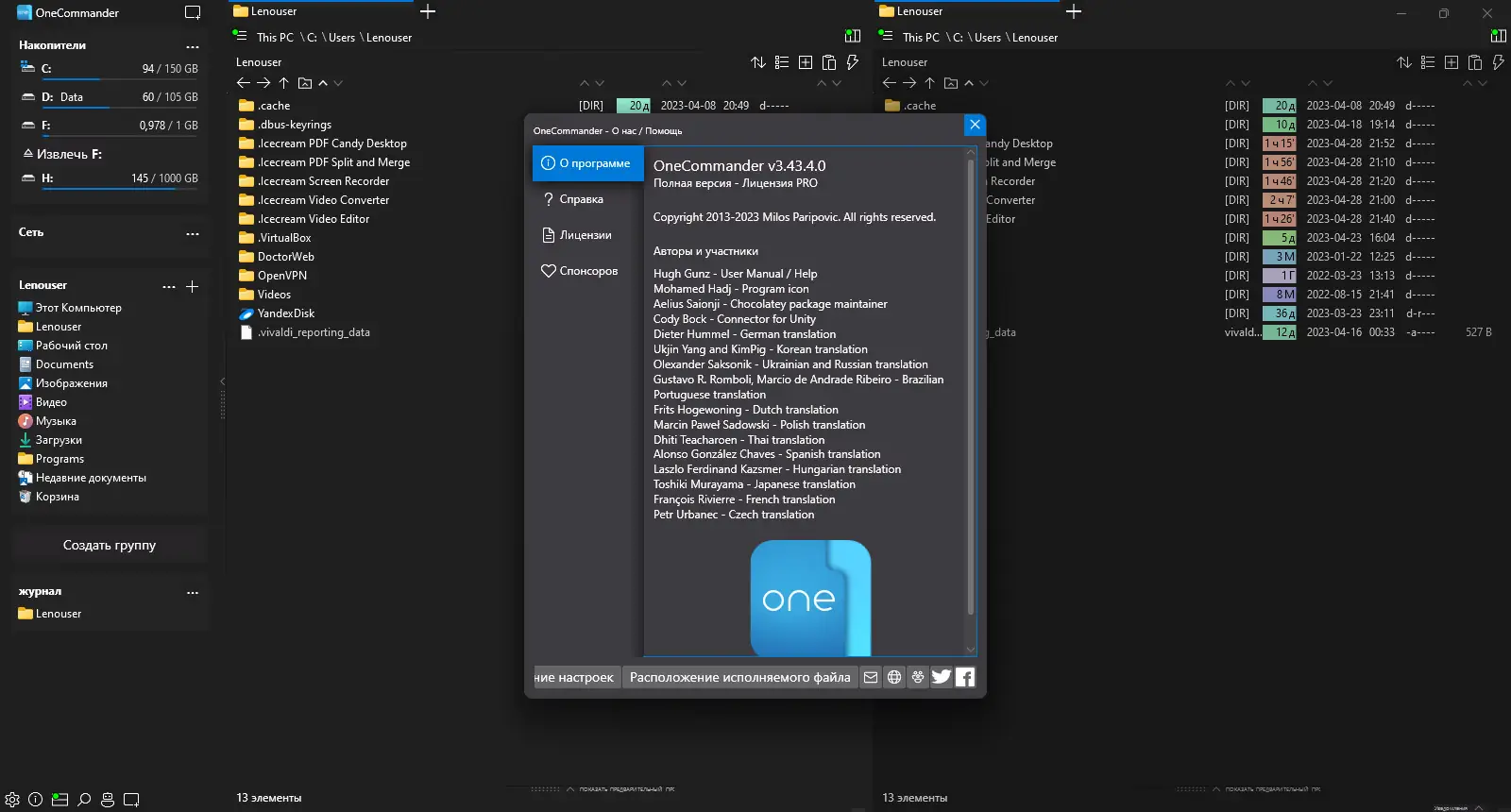Add a new tab in left pane

point(428,11)
